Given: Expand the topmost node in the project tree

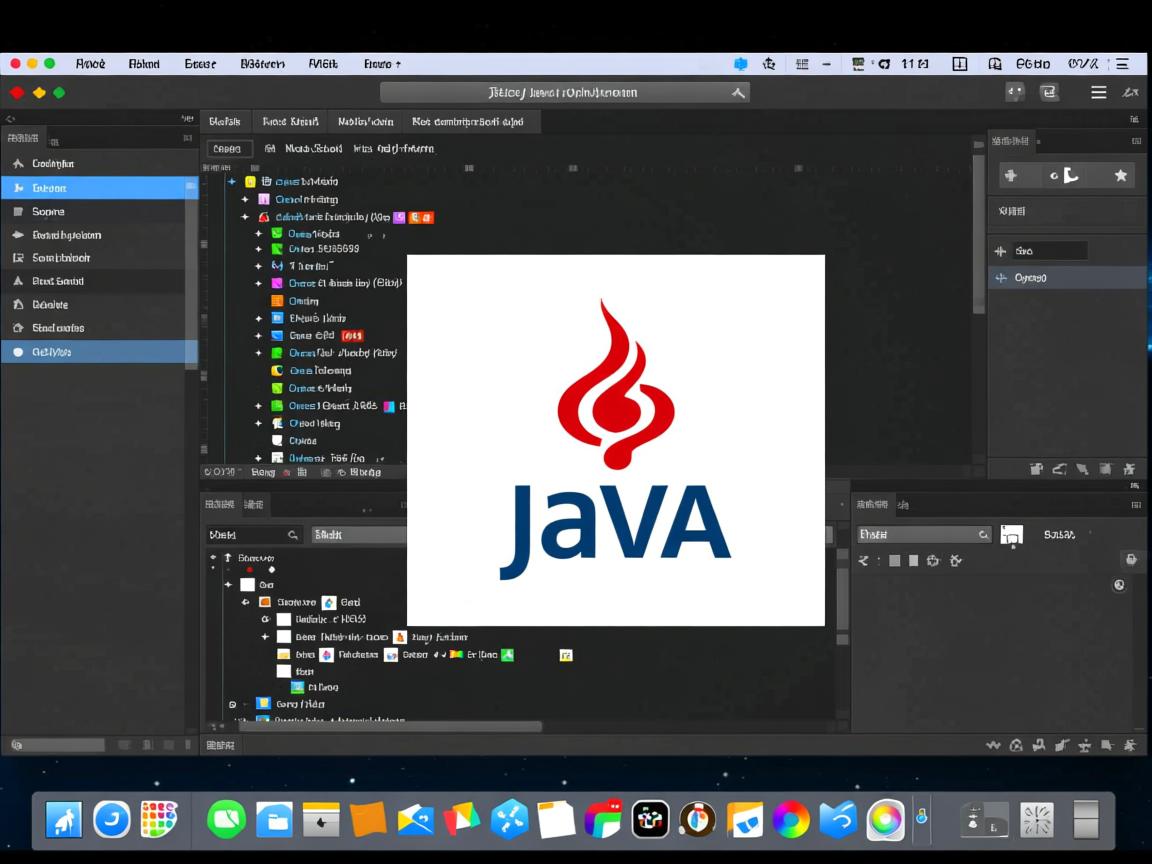Looking at the screenshot, I should (x=232, y=181).
